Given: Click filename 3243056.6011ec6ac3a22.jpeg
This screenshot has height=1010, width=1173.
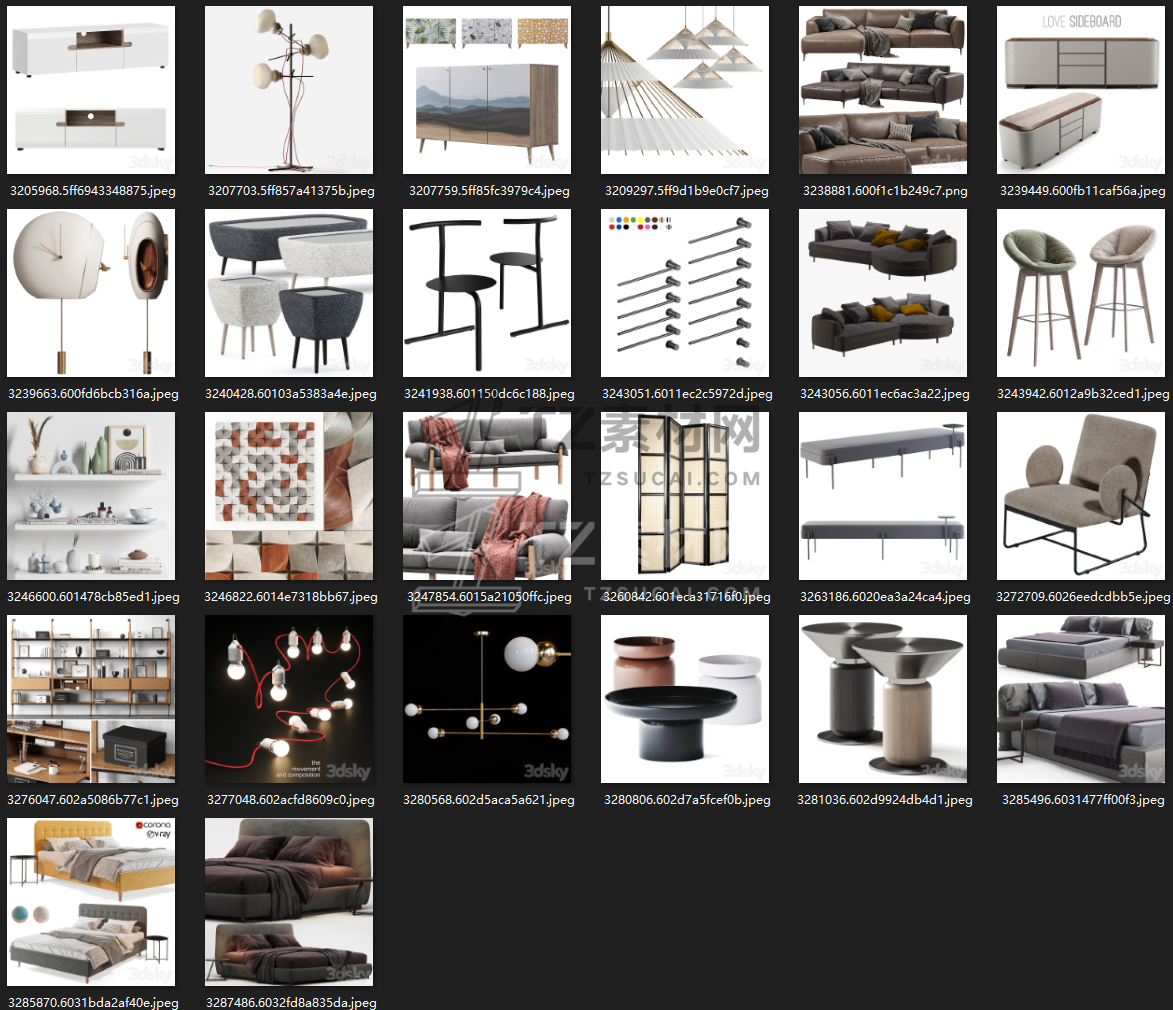Looking at the screenshot, I should [x=885, y=394].
